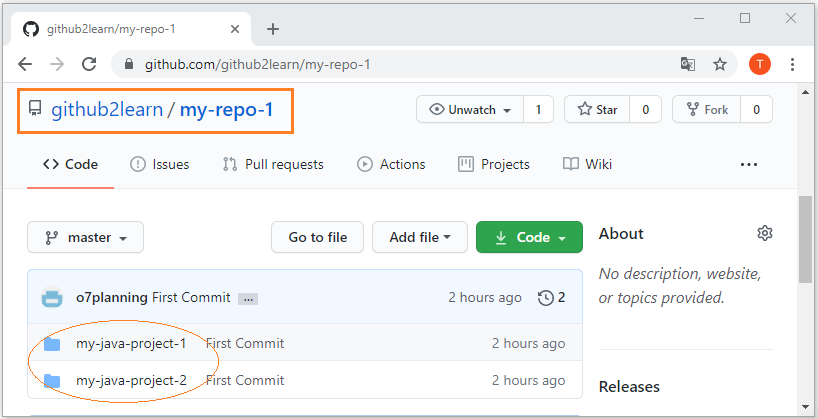Click the Go to file button
The height and width of the screenshot is (419, 818).
click(317, 237)
